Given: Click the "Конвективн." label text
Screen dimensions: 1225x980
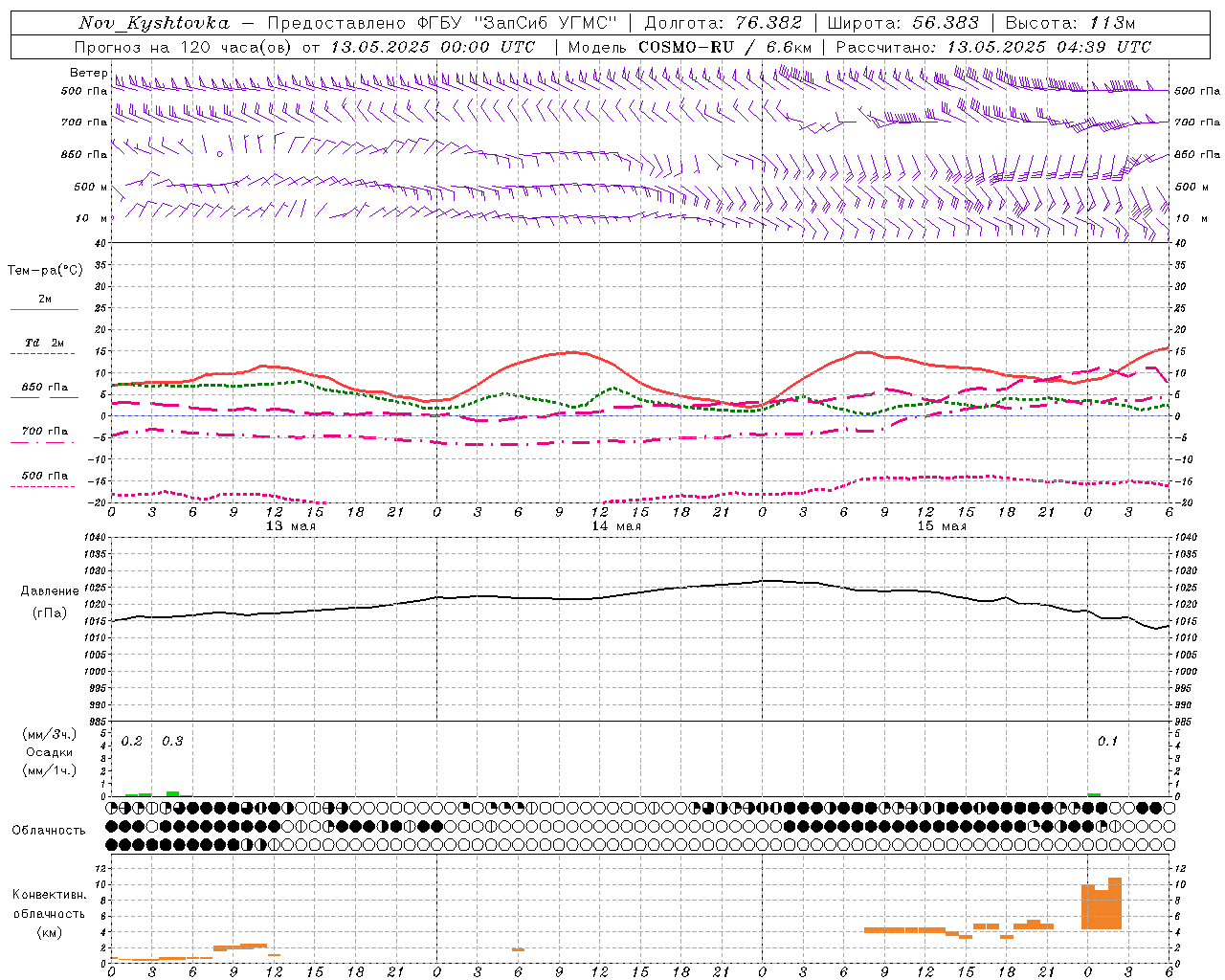Looking at the screenshot, I should point(49,895).
